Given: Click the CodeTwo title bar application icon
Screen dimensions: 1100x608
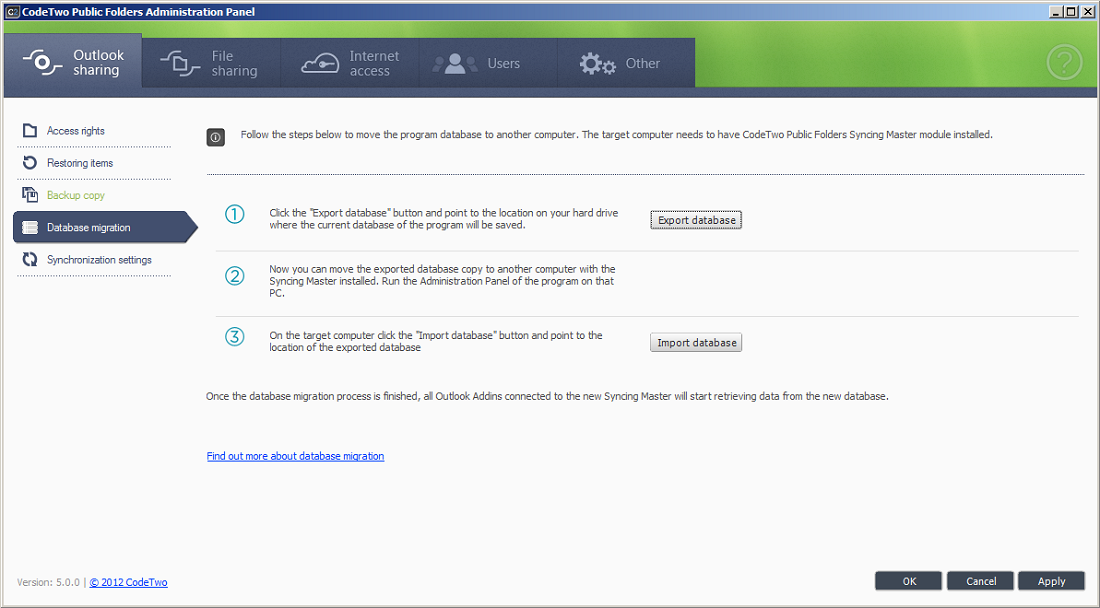Looking at the screenshot, I should pyautogui.click(x=13, y=12).
